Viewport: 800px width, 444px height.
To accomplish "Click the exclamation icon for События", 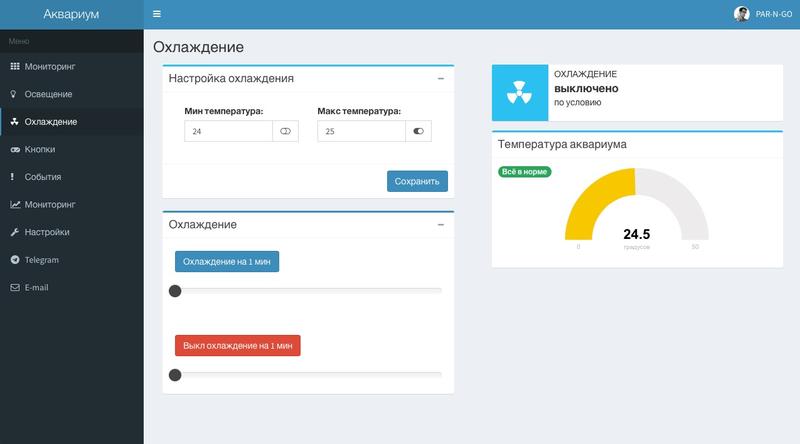I will point(14,177).
